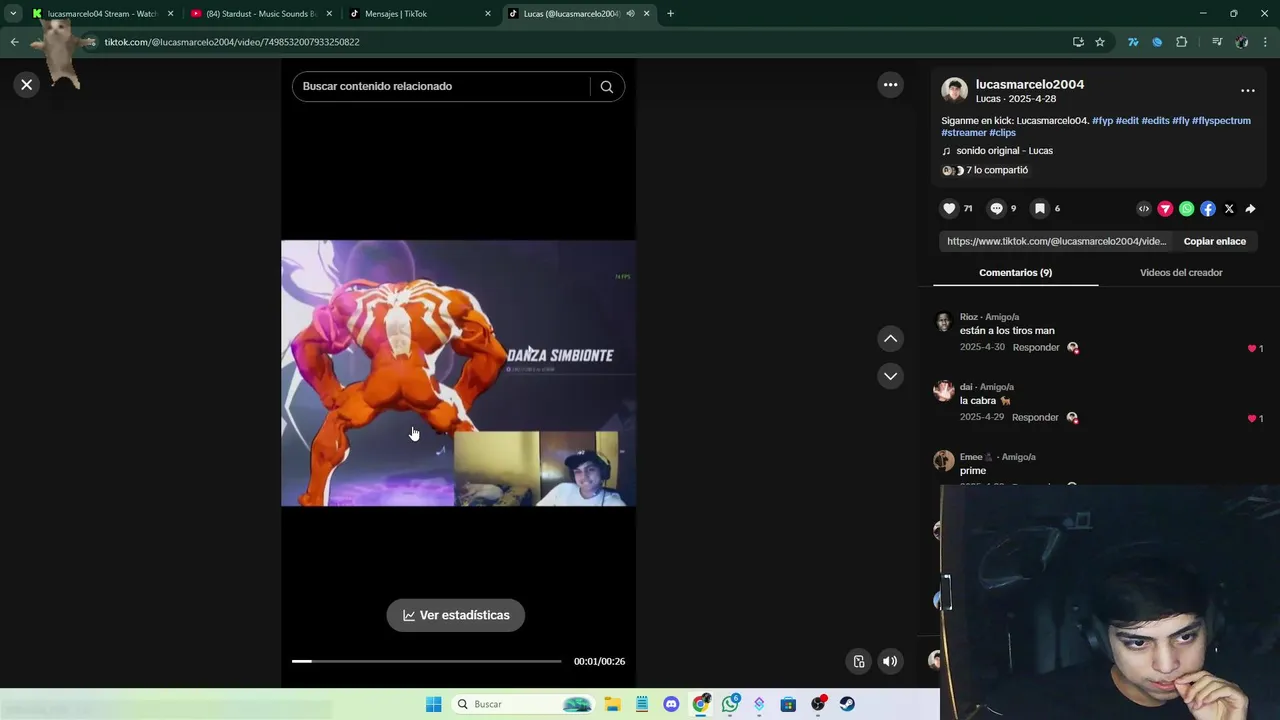Open the three-dot menu above the video
1280x720 pixels.
click(x=890, y=85)
